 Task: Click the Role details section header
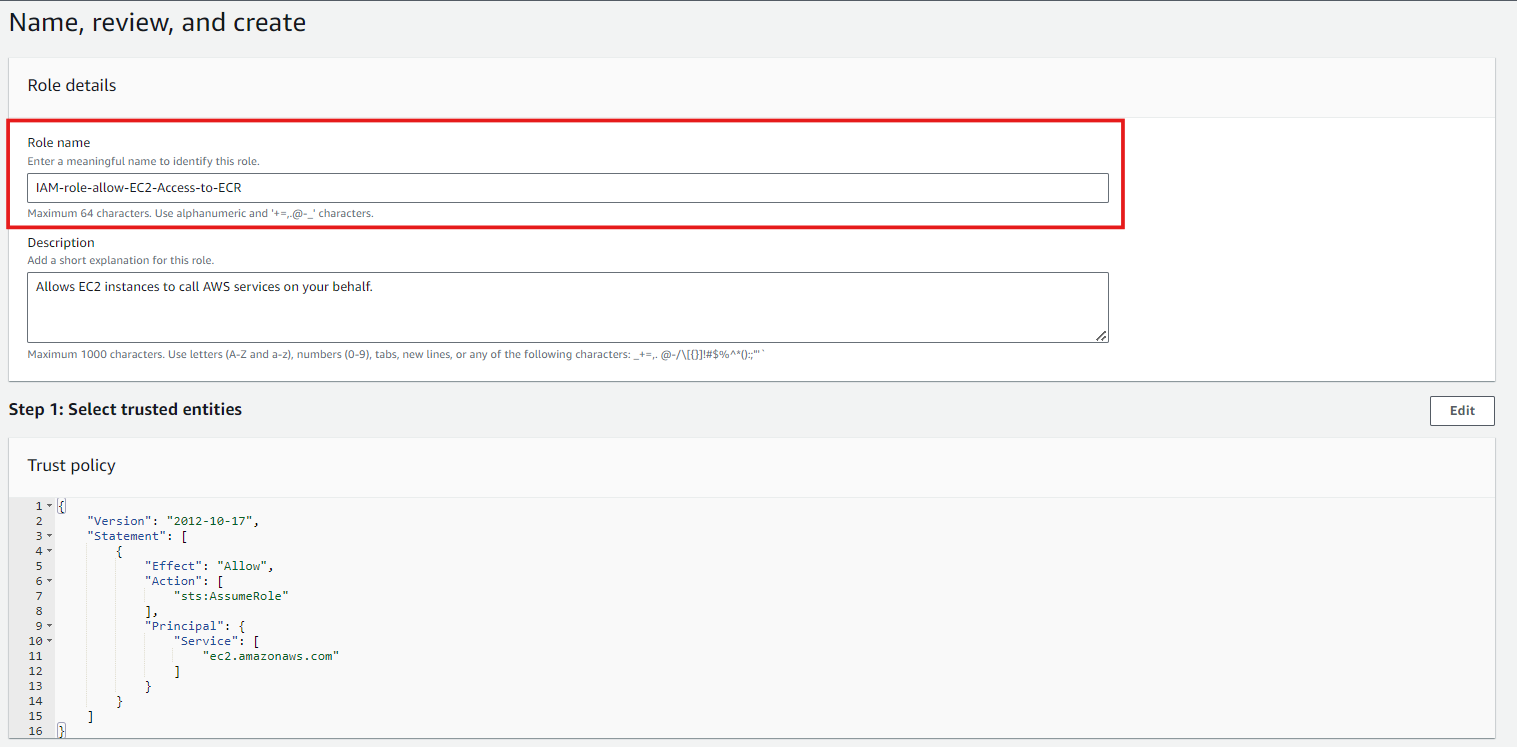(71, 85)
